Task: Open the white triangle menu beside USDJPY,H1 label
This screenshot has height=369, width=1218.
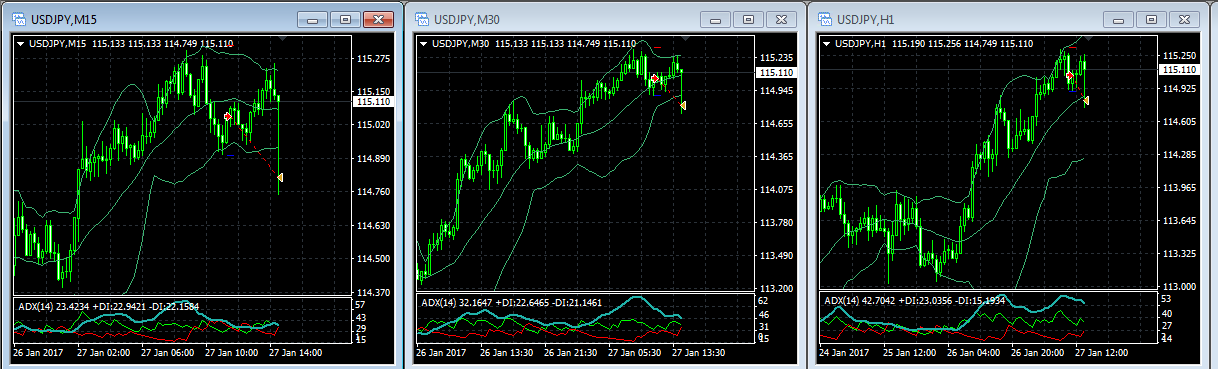Action: [x=827, y=44]
